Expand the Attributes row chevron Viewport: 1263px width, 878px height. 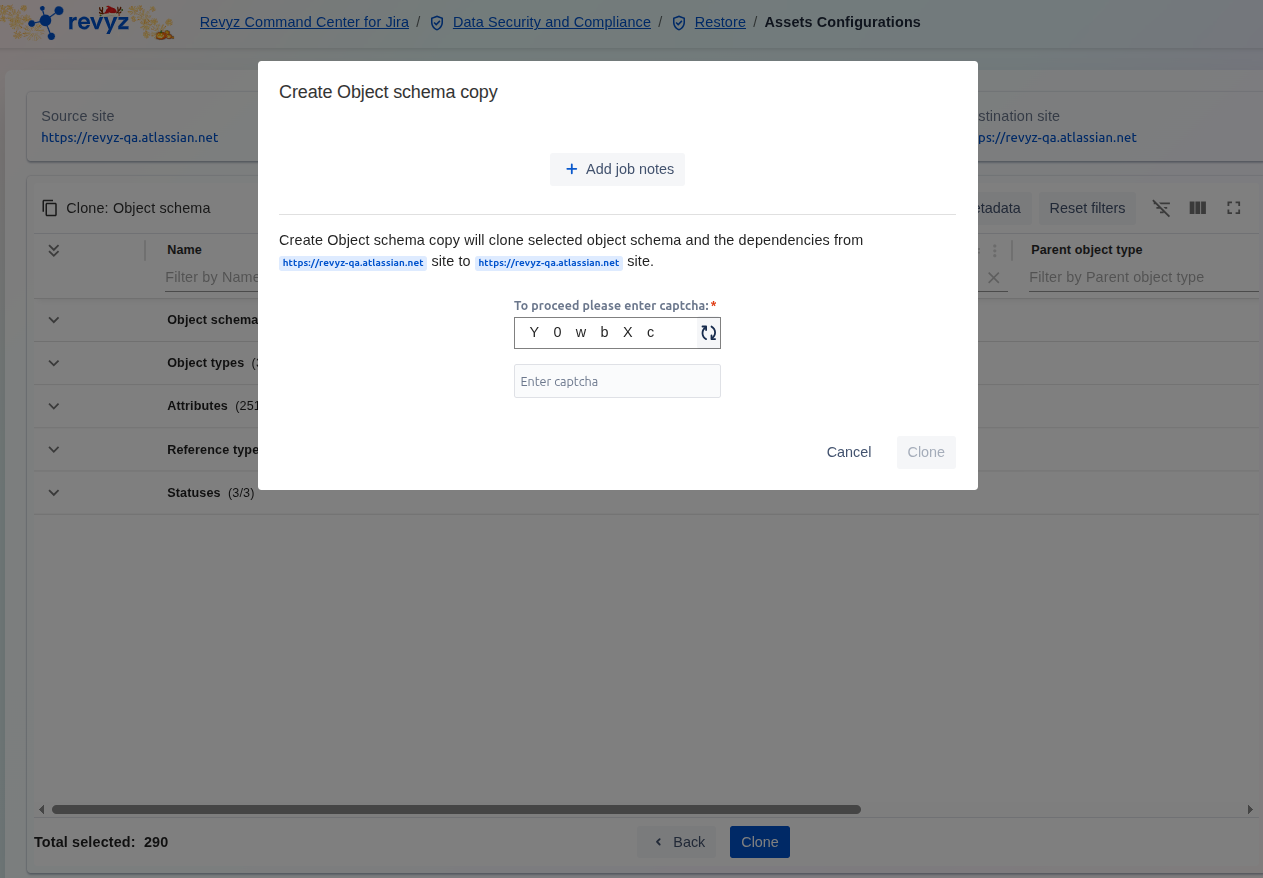pos(54,406)
